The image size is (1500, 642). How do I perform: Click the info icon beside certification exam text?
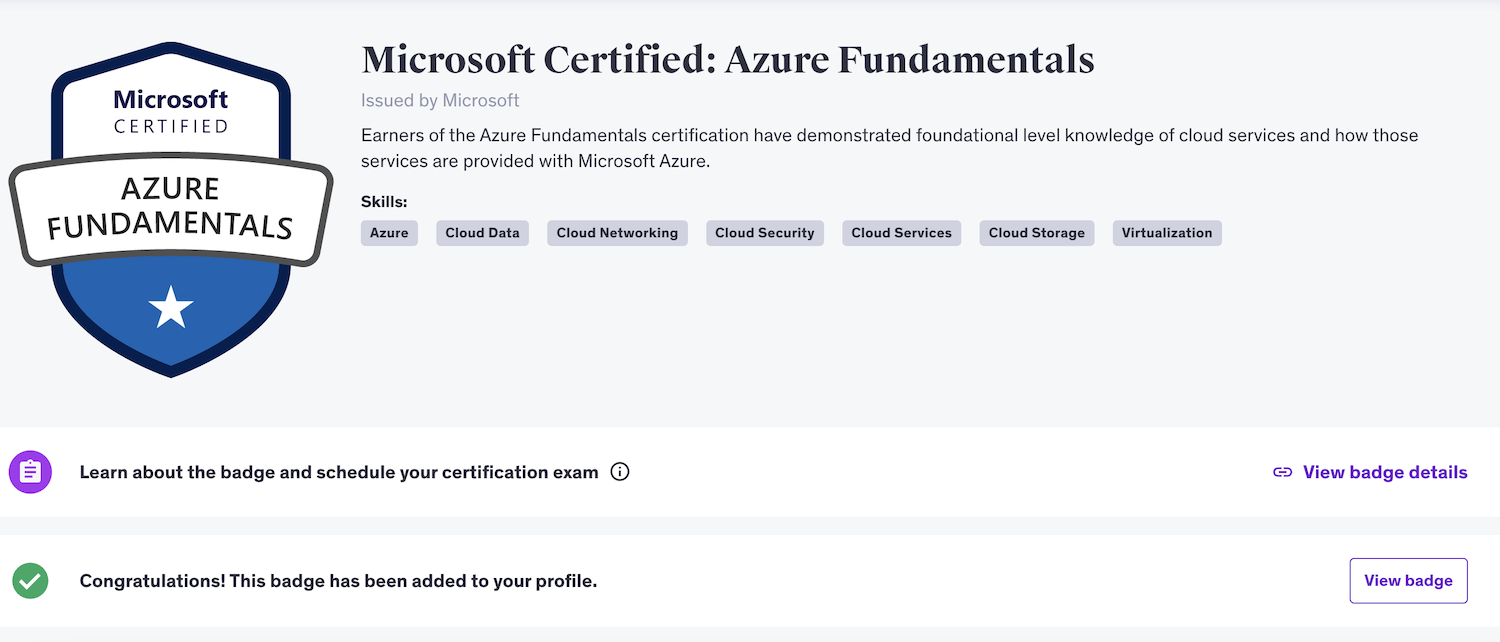[620, 472]
